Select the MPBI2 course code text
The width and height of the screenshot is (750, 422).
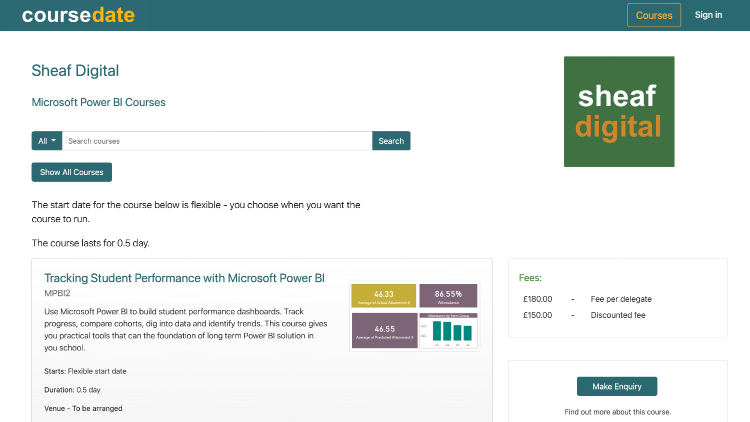point(58,293)
